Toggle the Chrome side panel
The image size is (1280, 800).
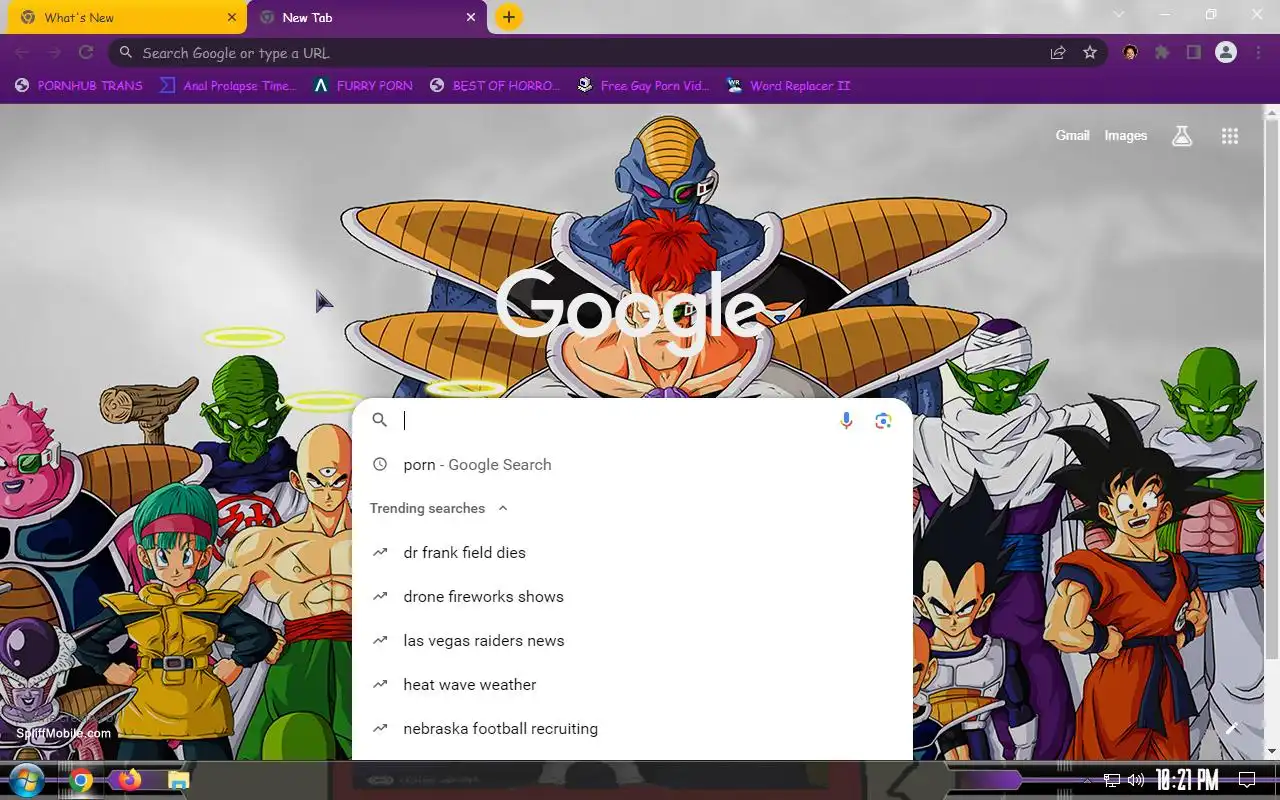coord(1193,53)
